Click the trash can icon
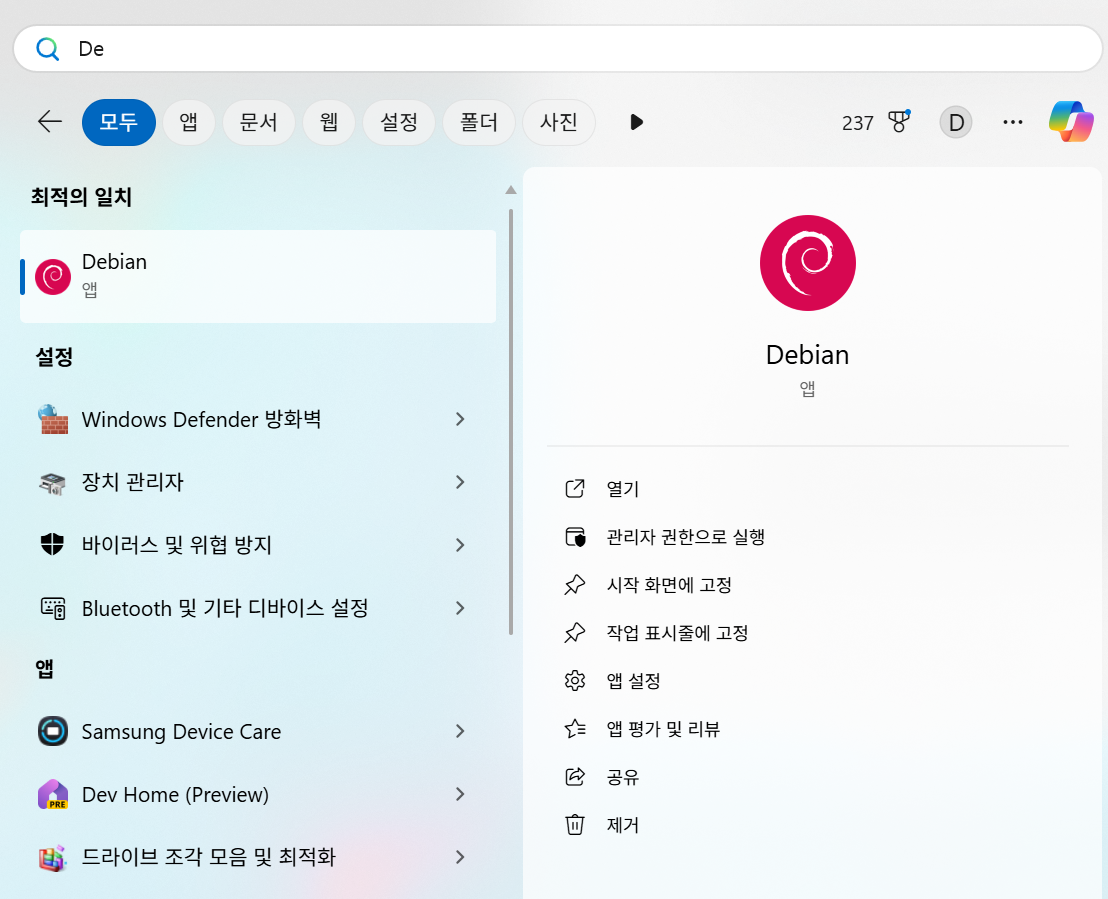1108x899 pixels. click(x=575, y=825)
